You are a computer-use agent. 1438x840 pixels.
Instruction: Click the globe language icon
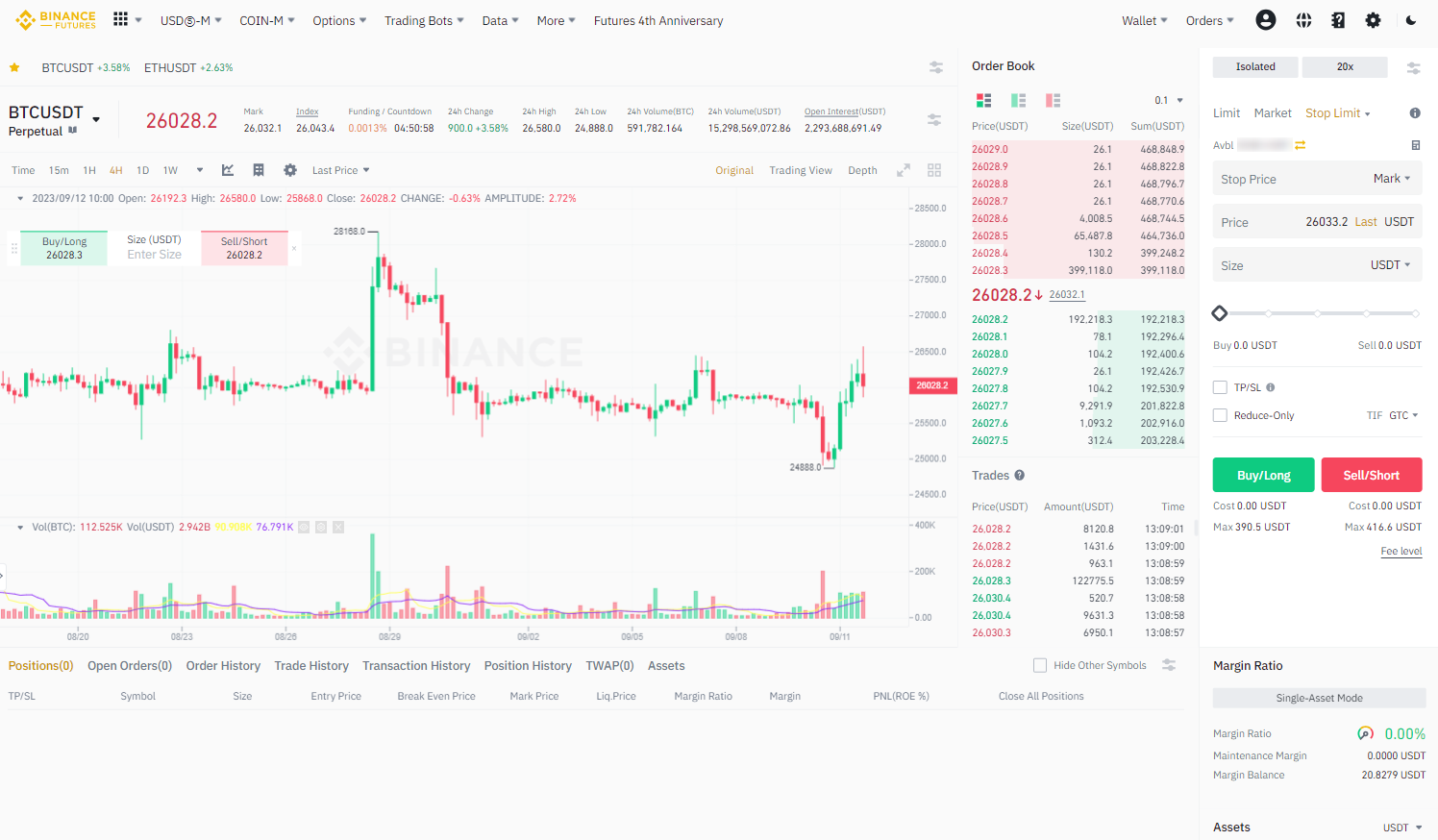click(1303, 20)
